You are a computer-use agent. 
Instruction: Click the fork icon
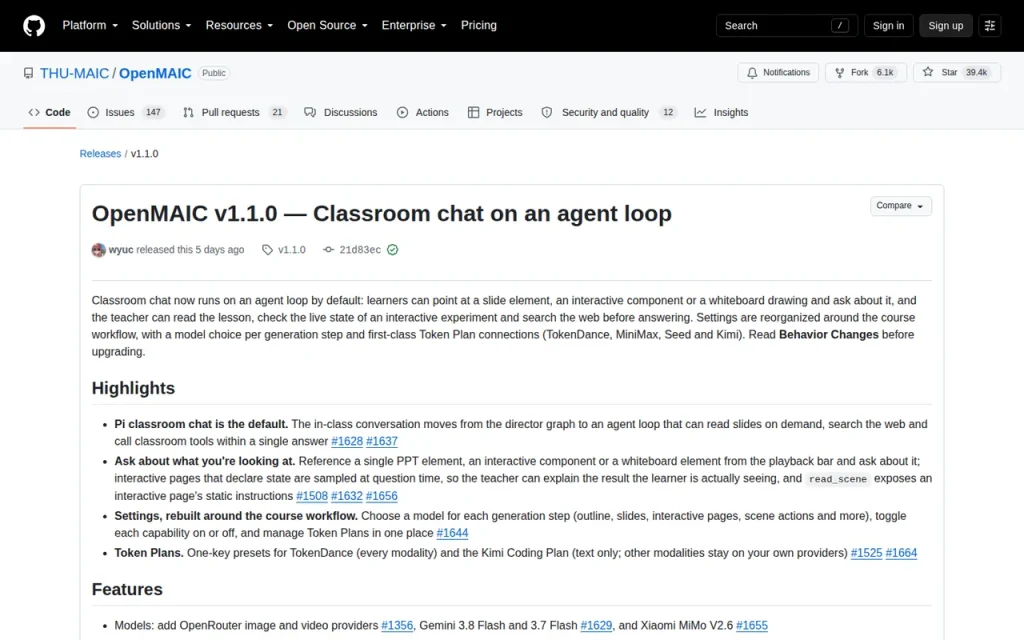840,72
